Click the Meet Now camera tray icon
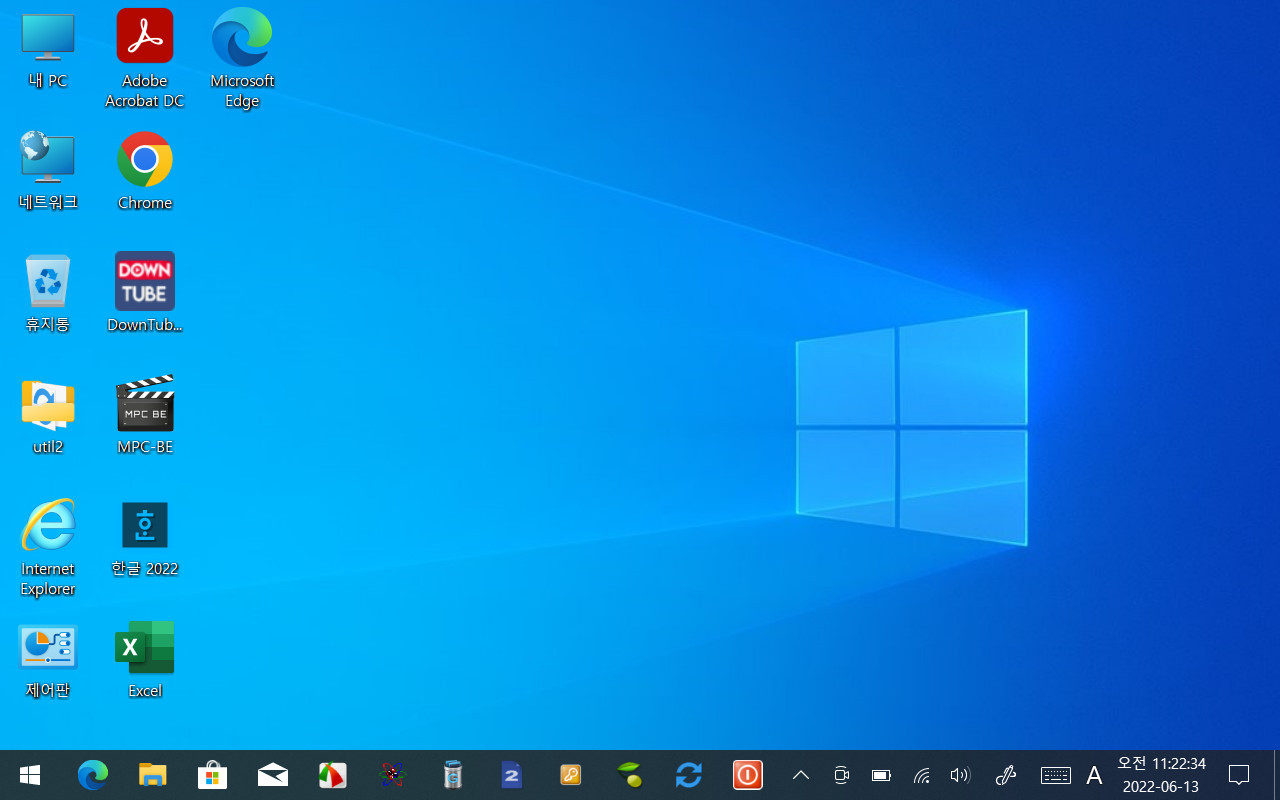1280x800 pixels. pos(841,775)
